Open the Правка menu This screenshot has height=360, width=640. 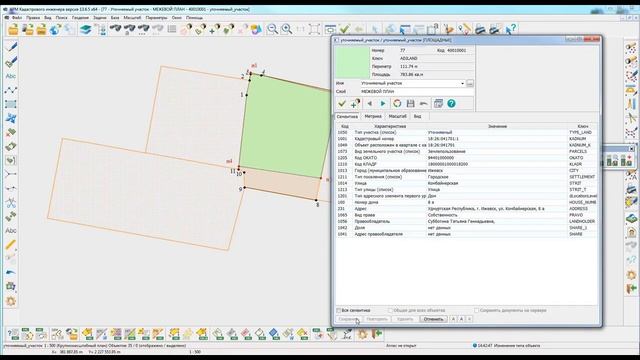pyautogui.click(x=33, y=18)
